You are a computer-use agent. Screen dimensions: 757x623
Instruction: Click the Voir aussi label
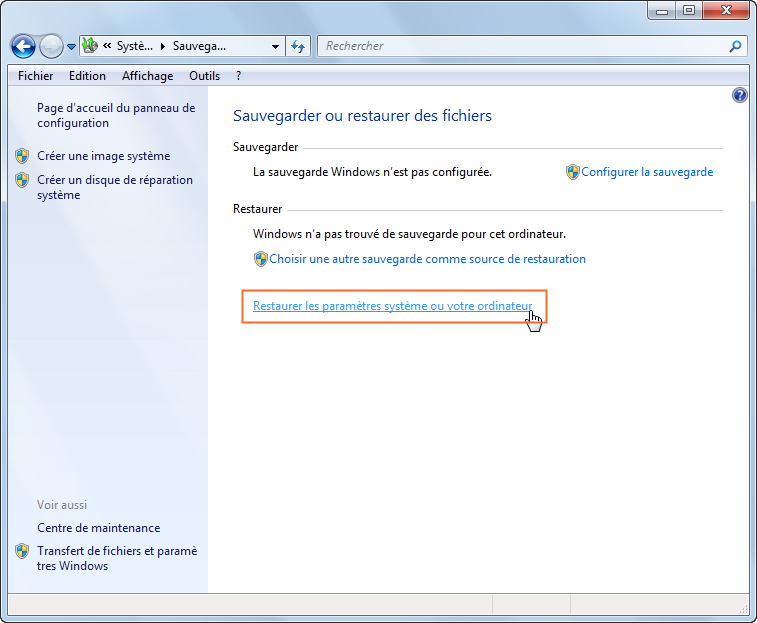[62, 505]
